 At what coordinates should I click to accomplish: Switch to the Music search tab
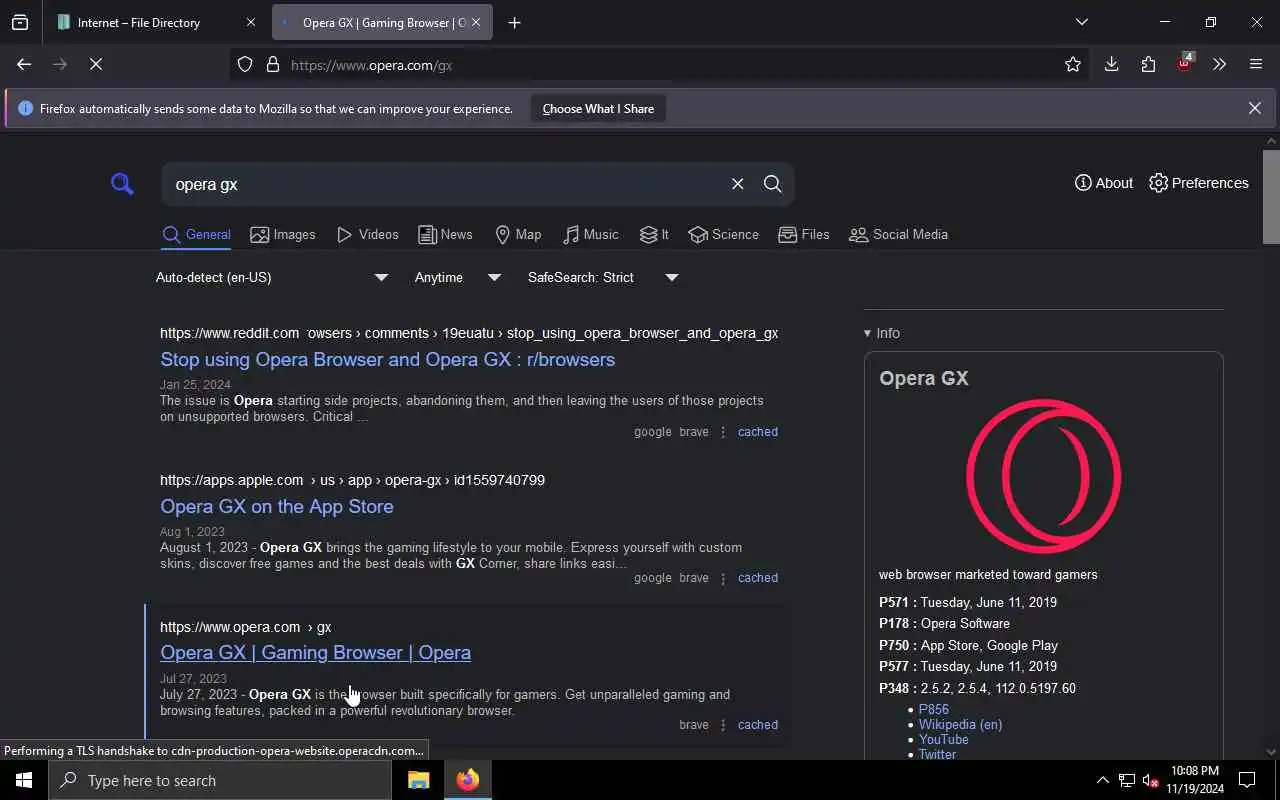(591, 235)
